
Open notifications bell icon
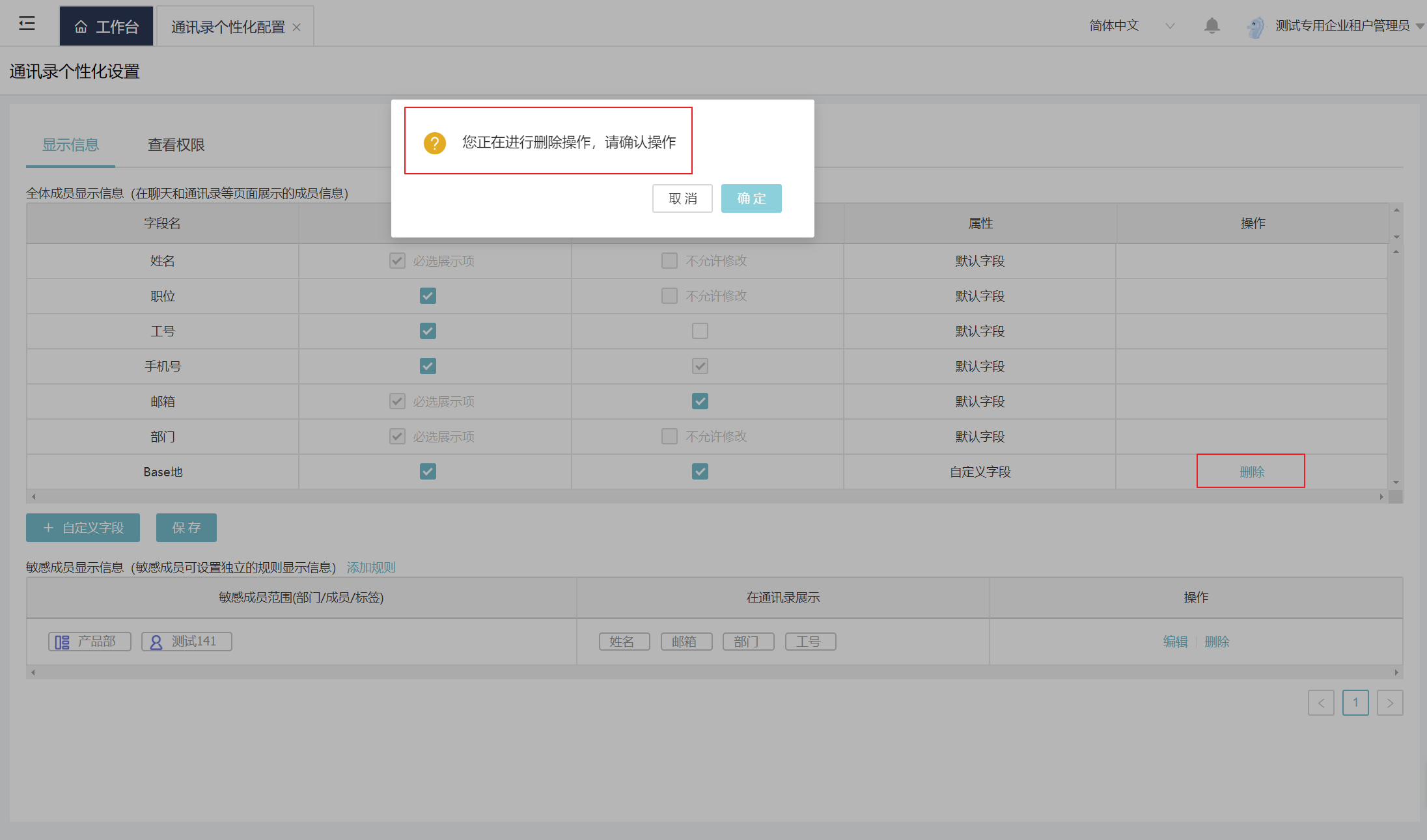click(x=1212, y=25)
